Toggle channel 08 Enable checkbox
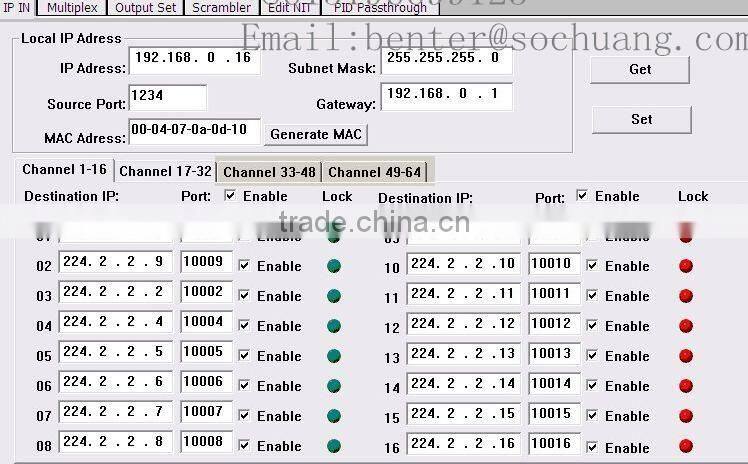 (244, 445)
